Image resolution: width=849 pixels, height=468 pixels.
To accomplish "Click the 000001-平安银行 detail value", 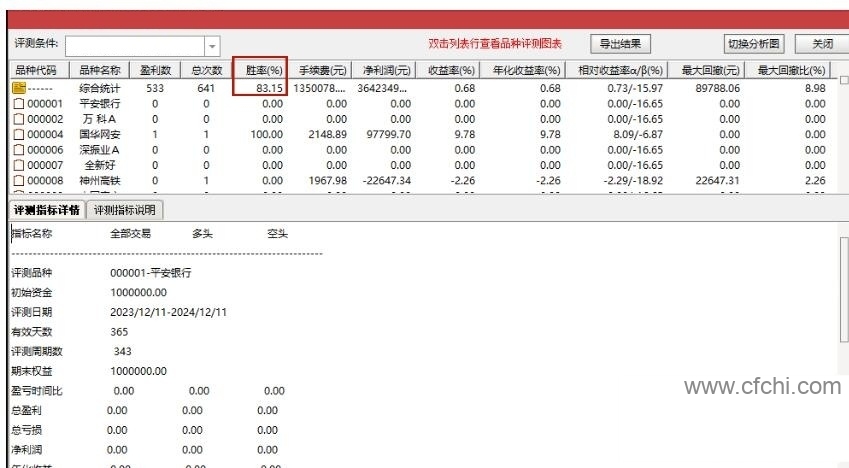I will (151, 273).
